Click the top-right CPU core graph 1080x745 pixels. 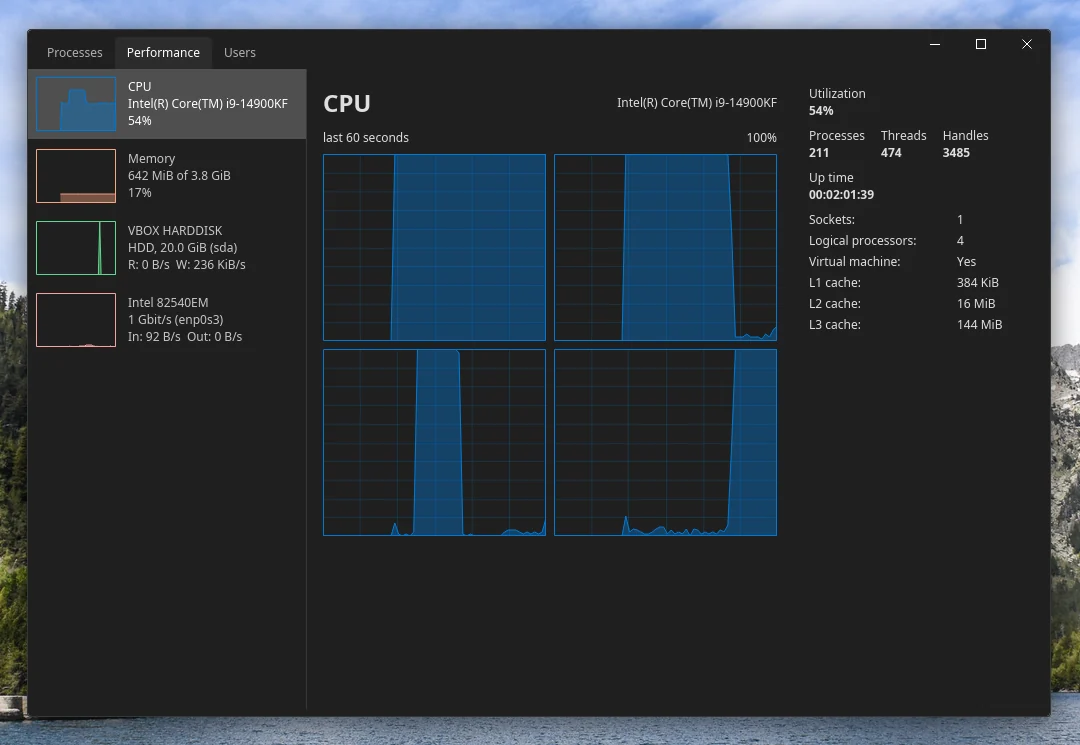coord(665,247)
